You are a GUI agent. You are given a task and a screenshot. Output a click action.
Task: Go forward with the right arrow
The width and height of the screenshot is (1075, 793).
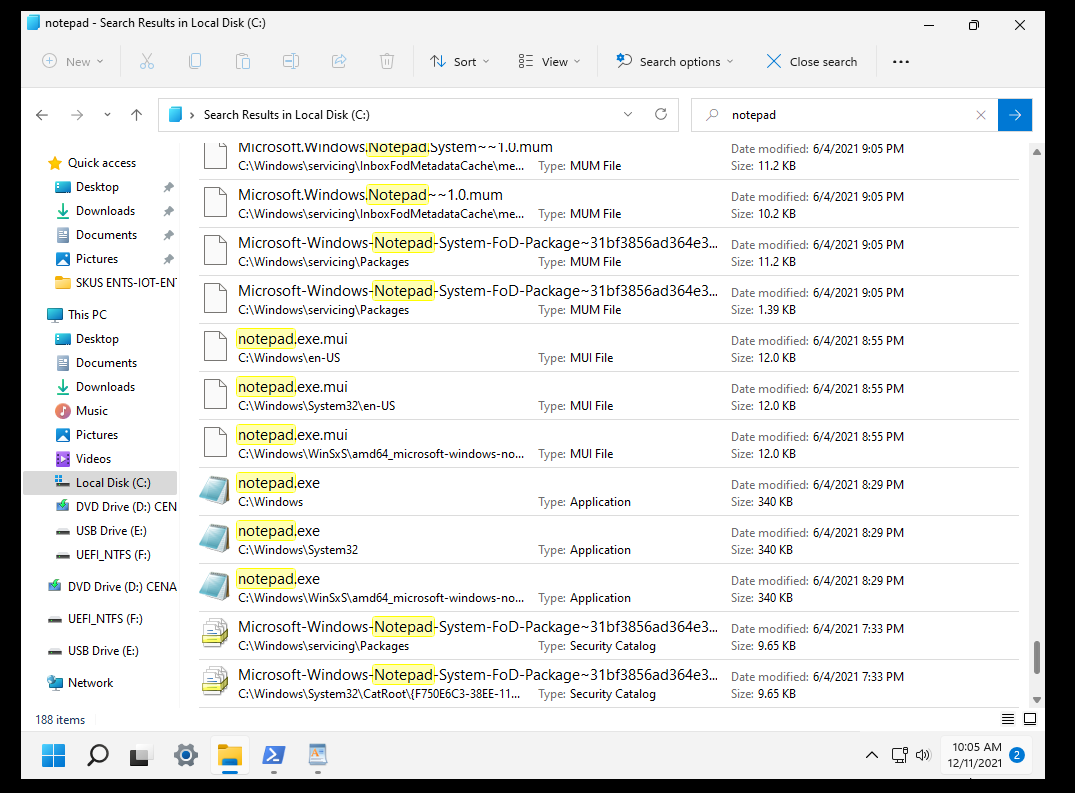[x=77, y=115]
